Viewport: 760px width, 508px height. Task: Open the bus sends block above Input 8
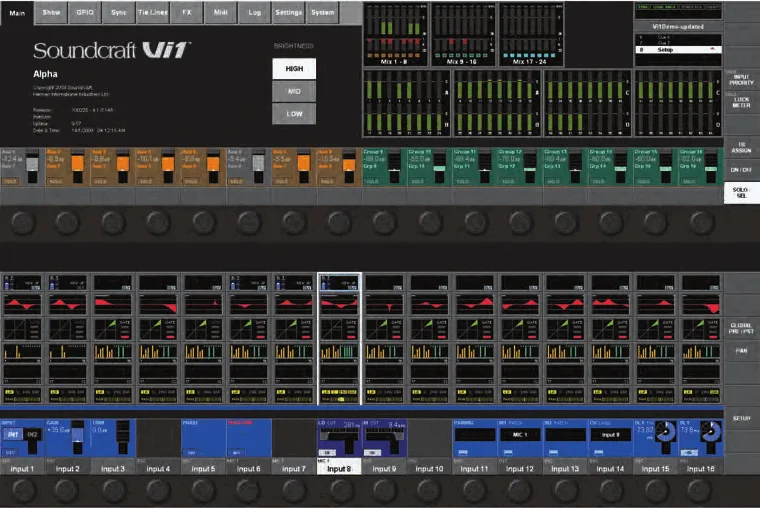point(339,351)
